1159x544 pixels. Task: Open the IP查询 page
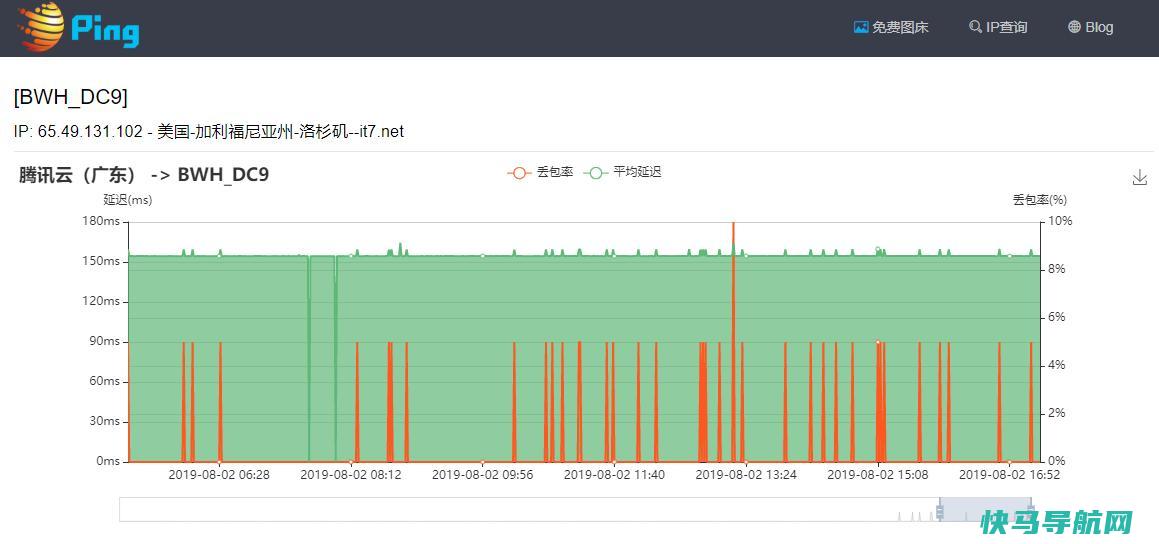click(x=998, y=27)
